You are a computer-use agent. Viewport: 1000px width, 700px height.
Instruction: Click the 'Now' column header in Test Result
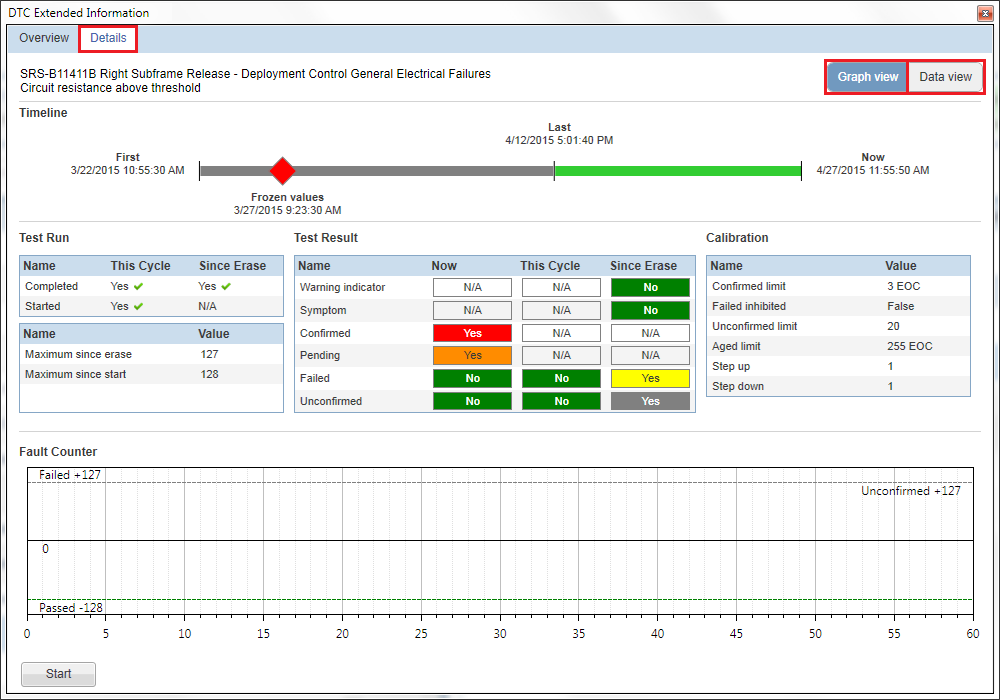point(444,266)
